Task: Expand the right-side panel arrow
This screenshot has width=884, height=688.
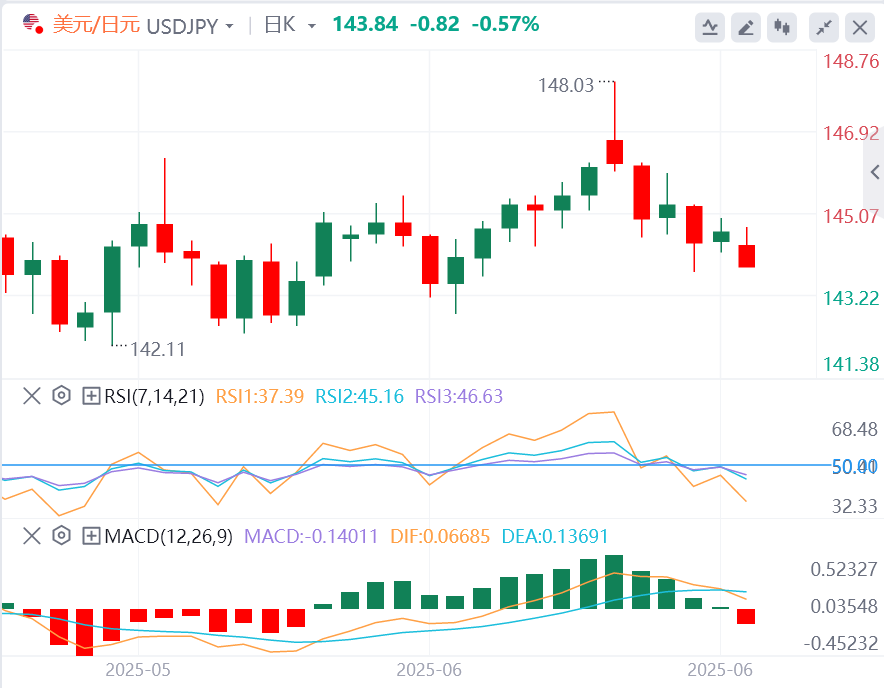Action: 876,171
